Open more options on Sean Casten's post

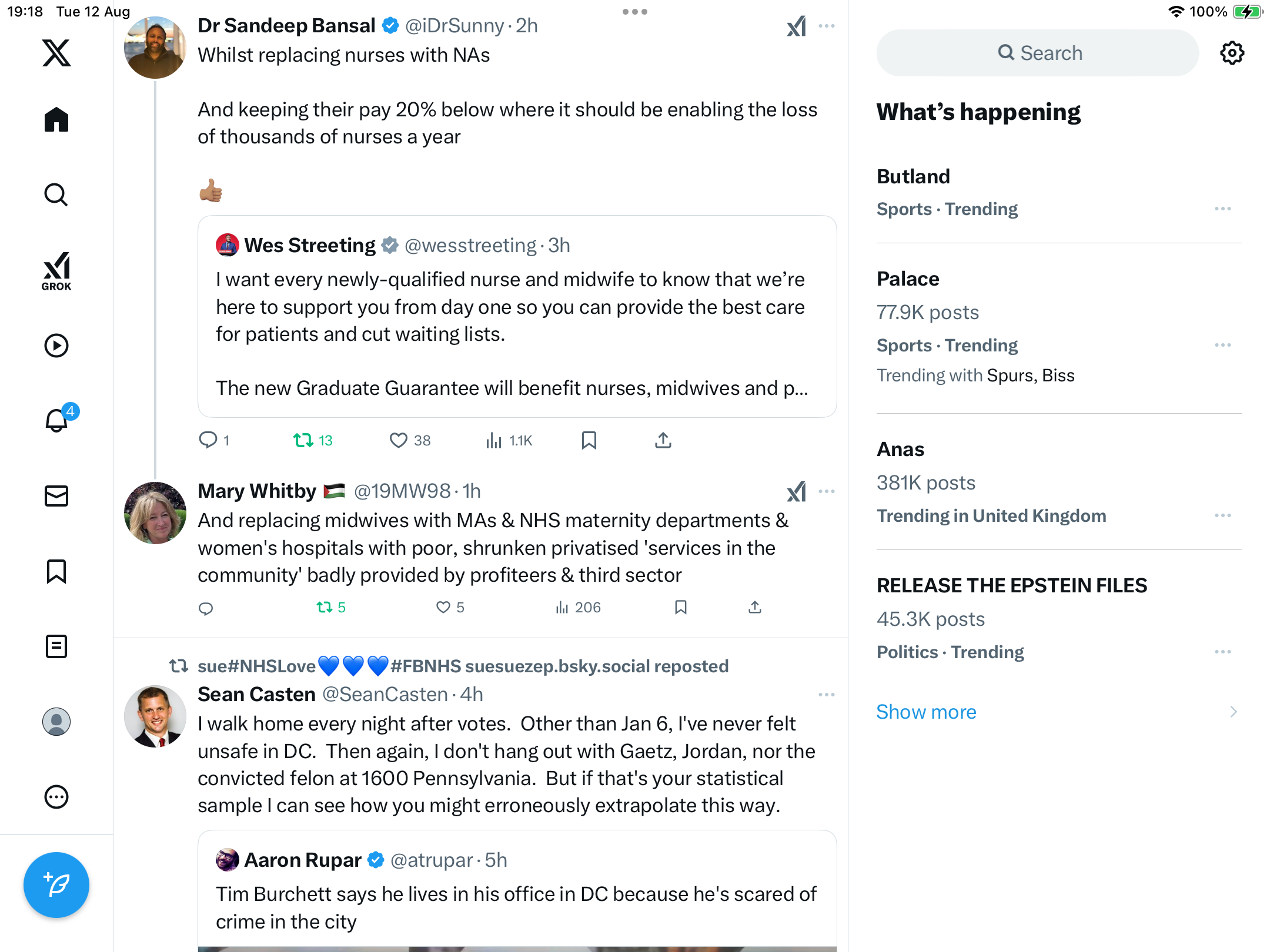[x=826, y=695]
